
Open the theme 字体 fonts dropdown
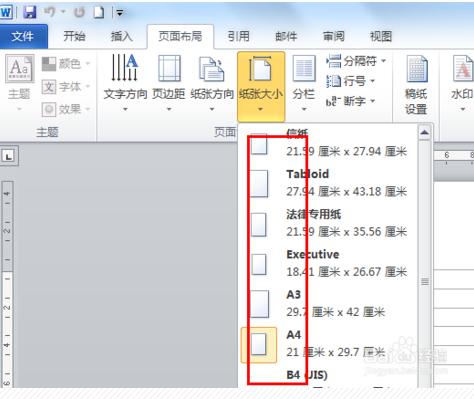tap(66, 87)
